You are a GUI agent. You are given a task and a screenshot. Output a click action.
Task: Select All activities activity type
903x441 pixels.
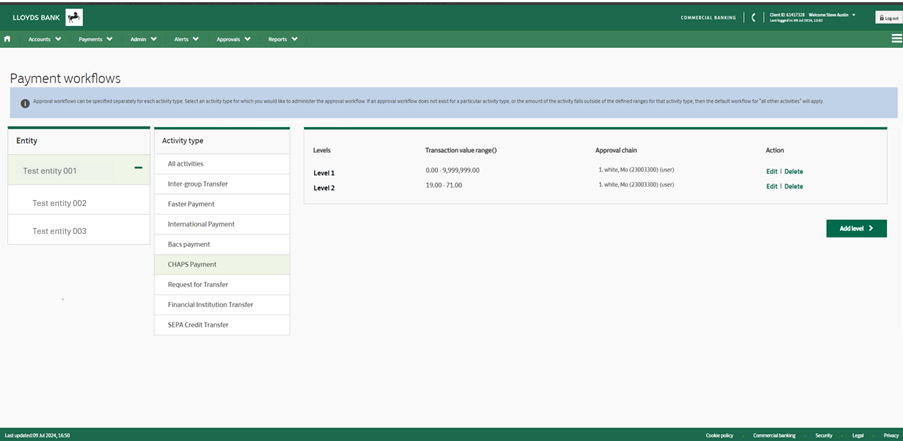[x=222, y=164]
